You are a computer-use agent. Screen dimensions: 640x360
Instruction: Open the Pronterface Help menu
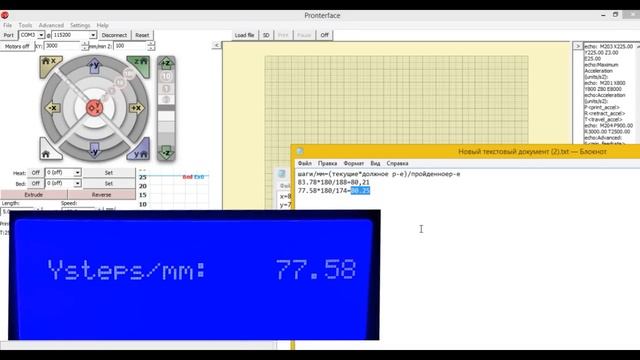click(x=102, y=25)
